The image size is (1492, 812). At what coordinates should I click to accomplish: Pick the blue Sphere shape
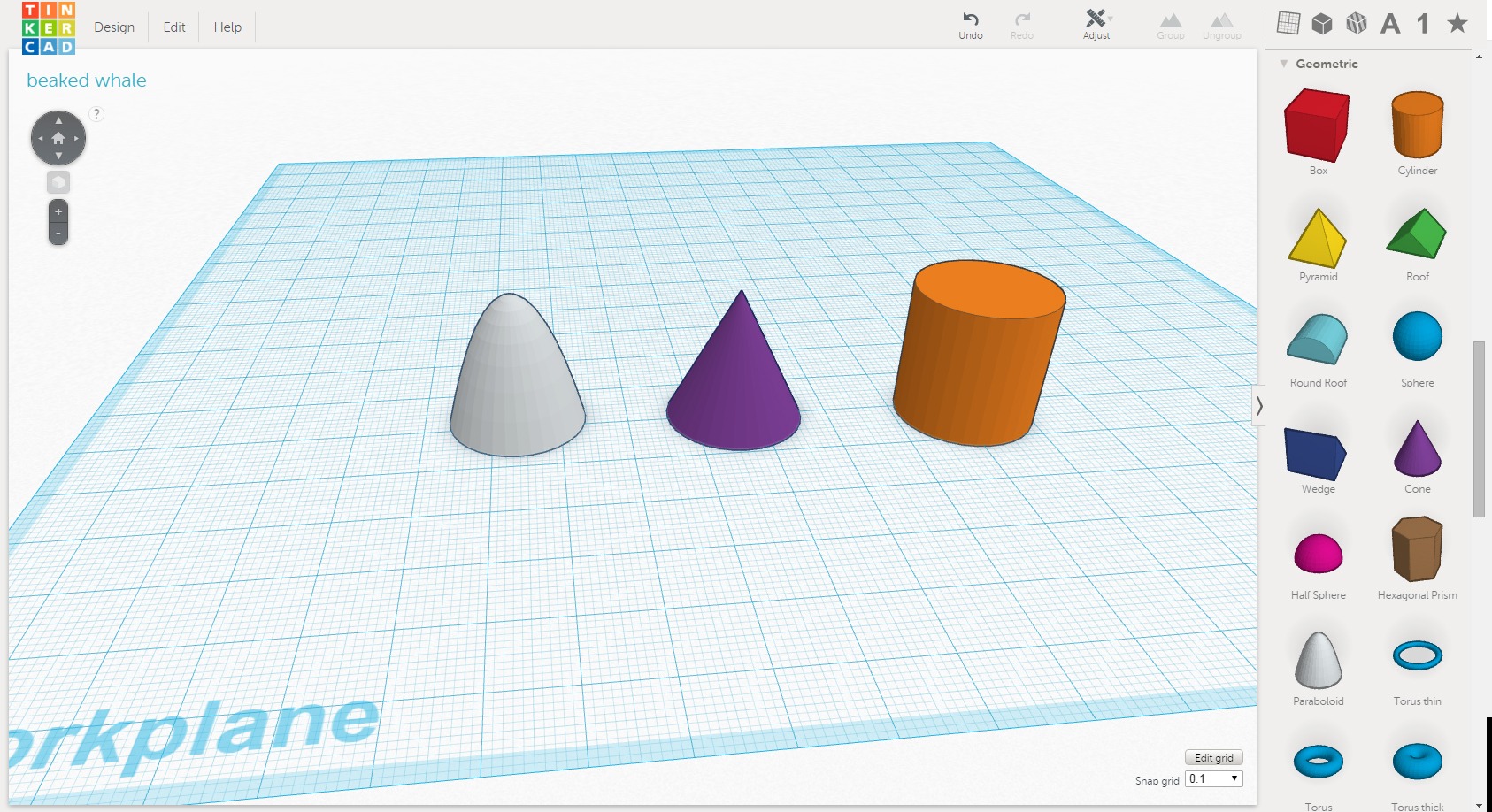click(x=1418, y=336)
